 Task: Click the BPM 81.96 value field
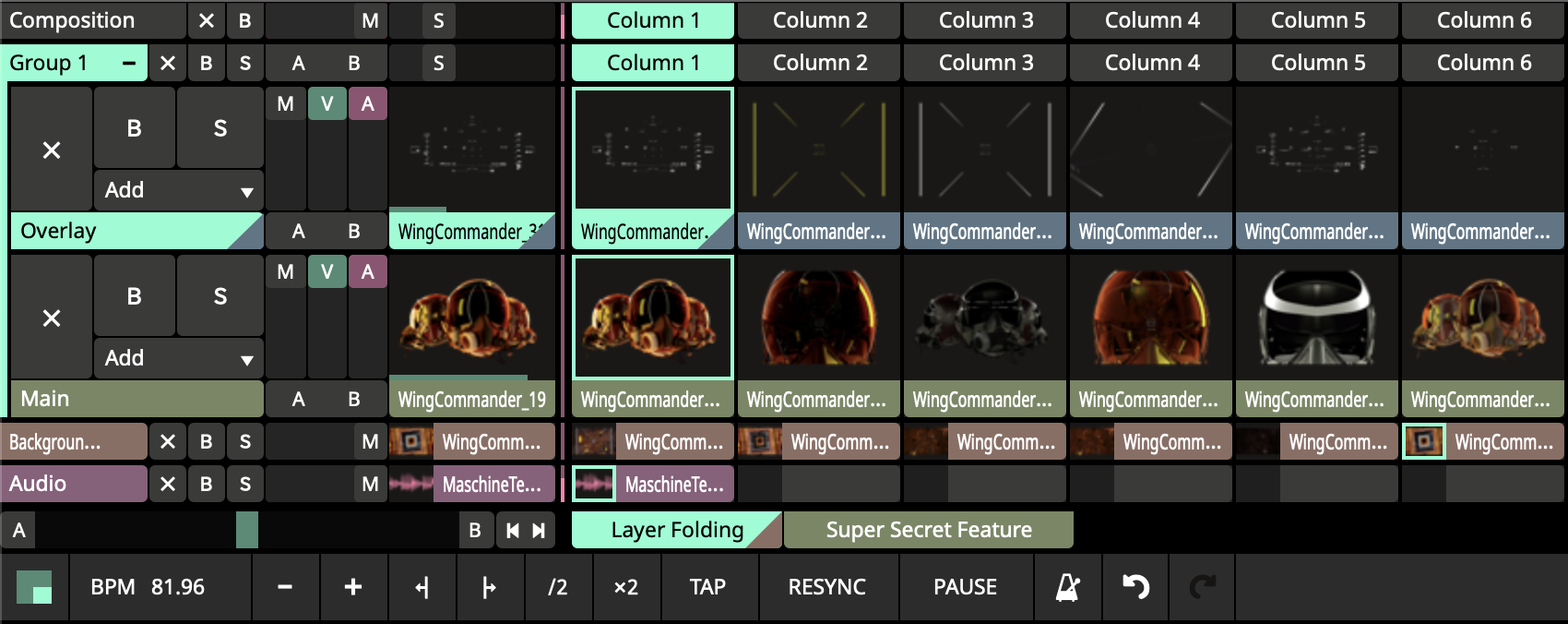(x=160, y=587)
